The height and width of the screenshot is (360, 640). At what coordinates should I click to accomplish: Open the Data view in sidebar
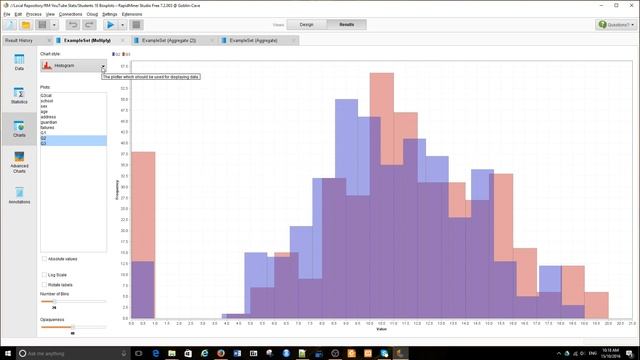(x=19, y=62)
